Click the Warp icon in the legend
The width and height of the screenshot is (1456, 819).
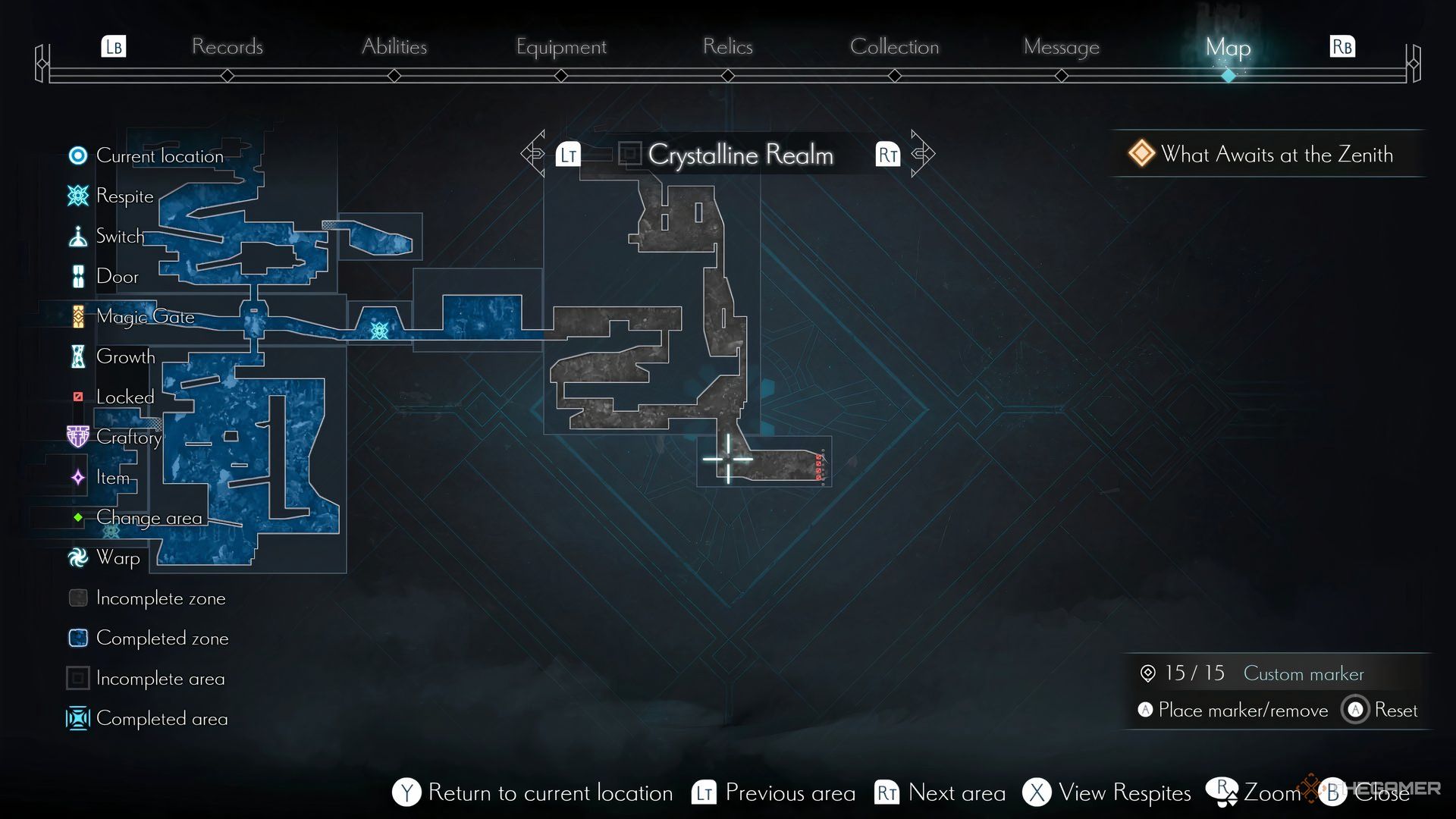click(x=79, y=557)
